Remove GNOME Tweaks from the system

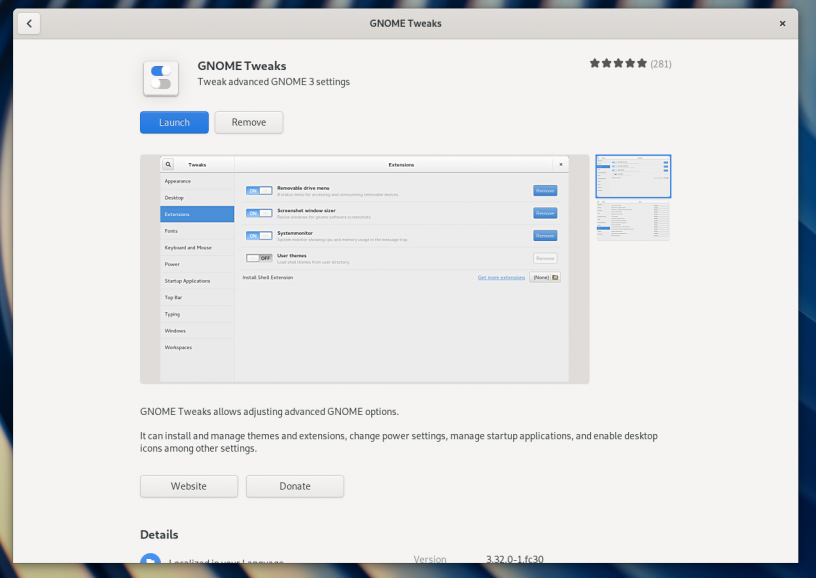(x=248, y=122)
